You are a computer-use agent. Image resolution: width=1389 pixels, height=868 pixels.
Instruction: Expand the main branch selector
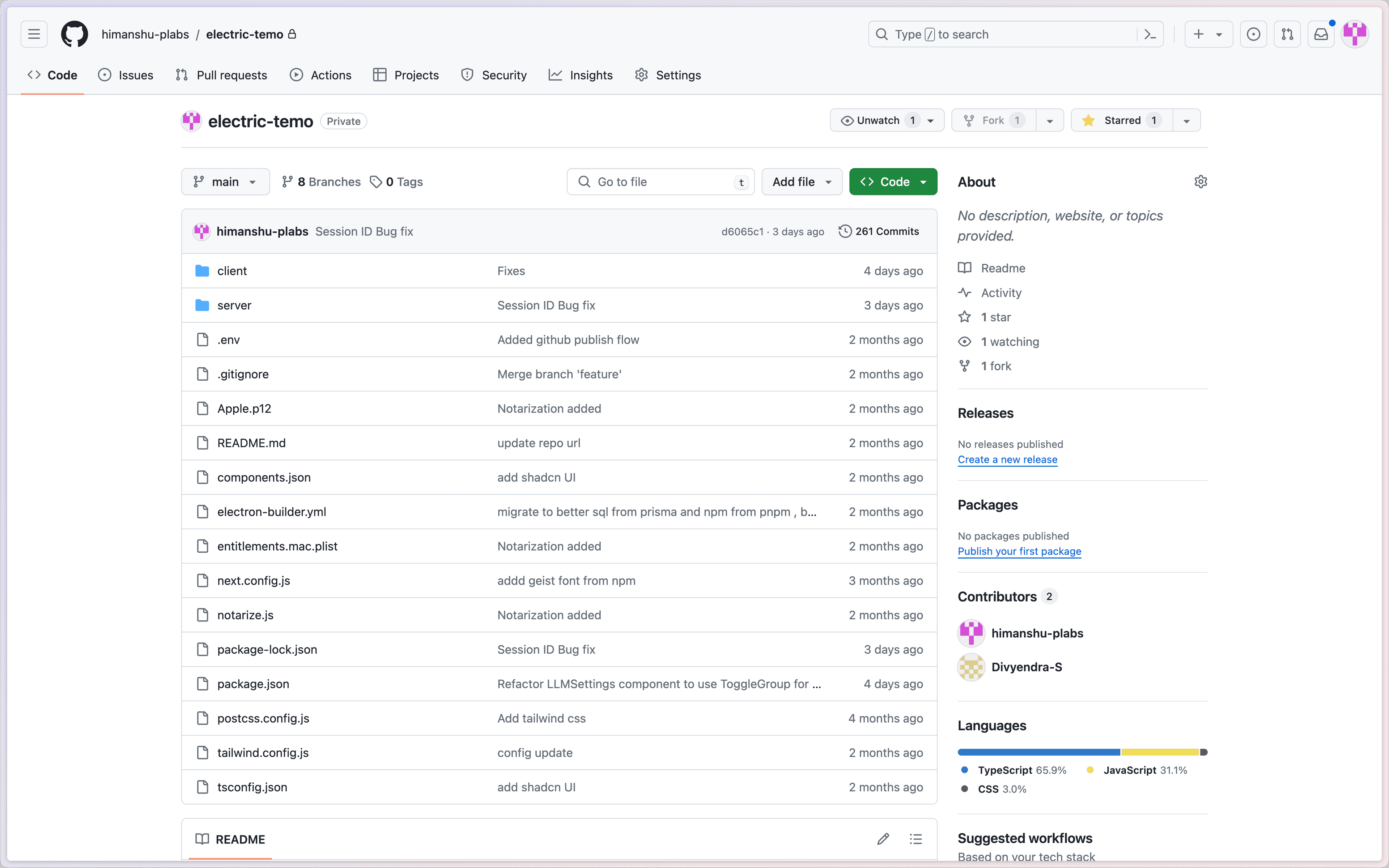224,181
